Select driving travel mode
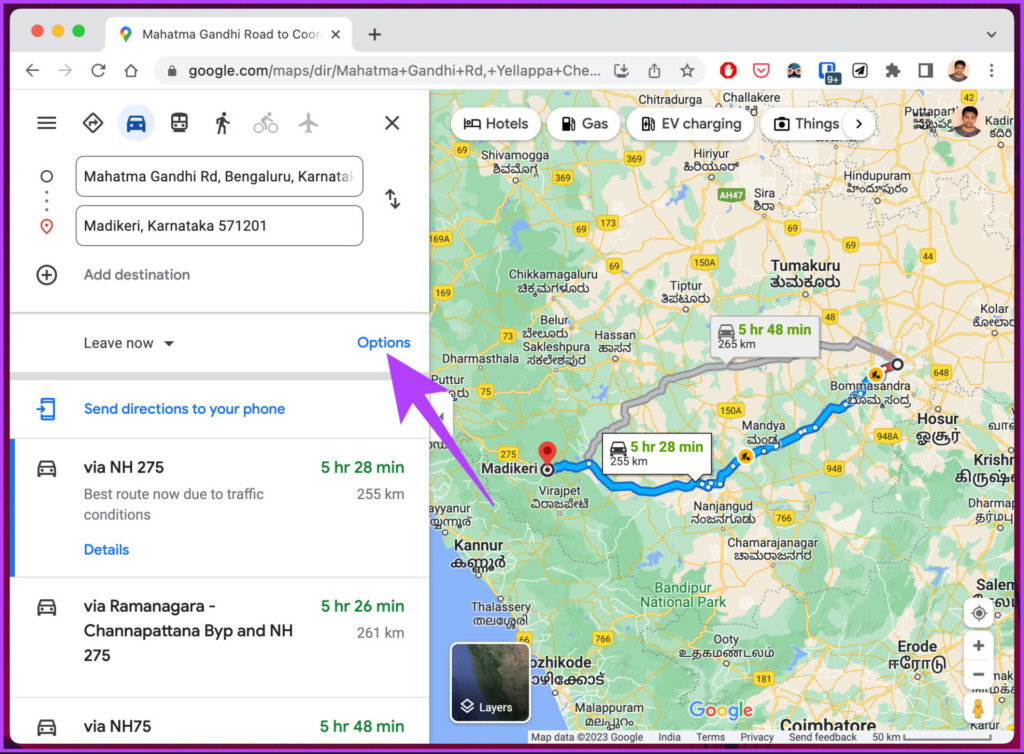1024x754 pixels. pos(136,123)
